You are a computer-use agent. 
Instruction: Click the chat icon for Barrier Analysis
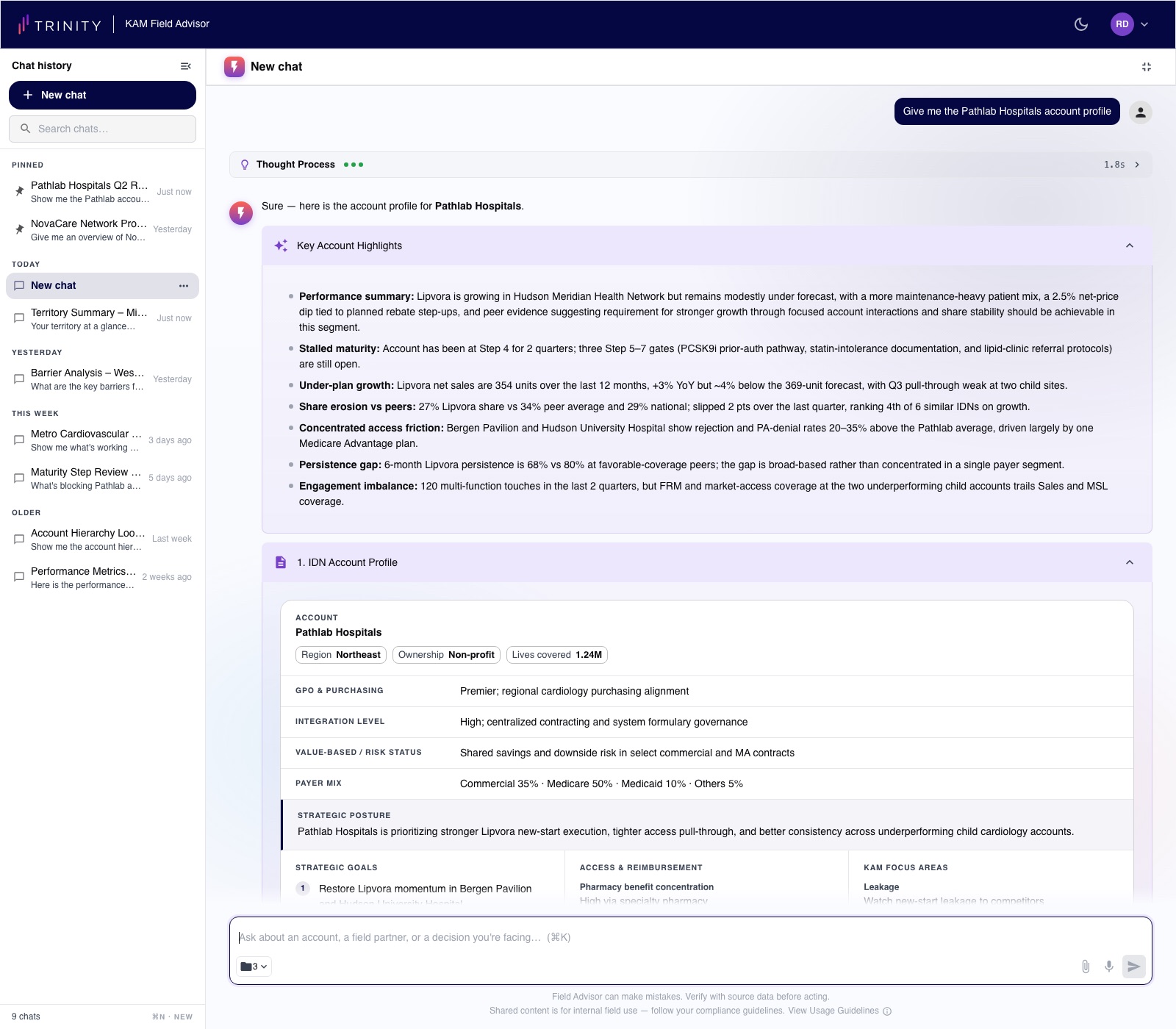19,379
